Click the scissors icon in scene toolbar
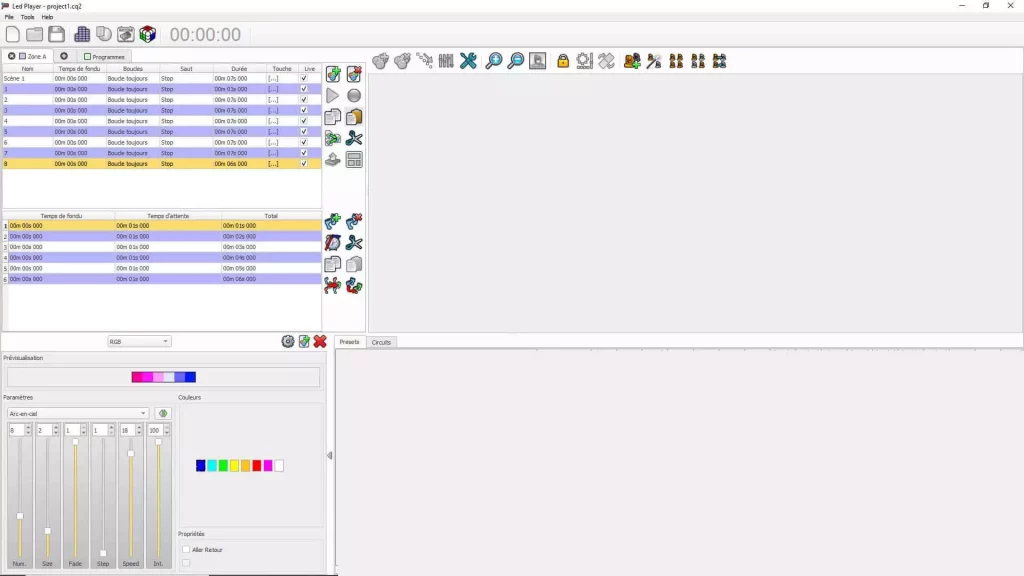Image resolution: width=1024 pixels, height=576 pixels. (x=354, y=138)
